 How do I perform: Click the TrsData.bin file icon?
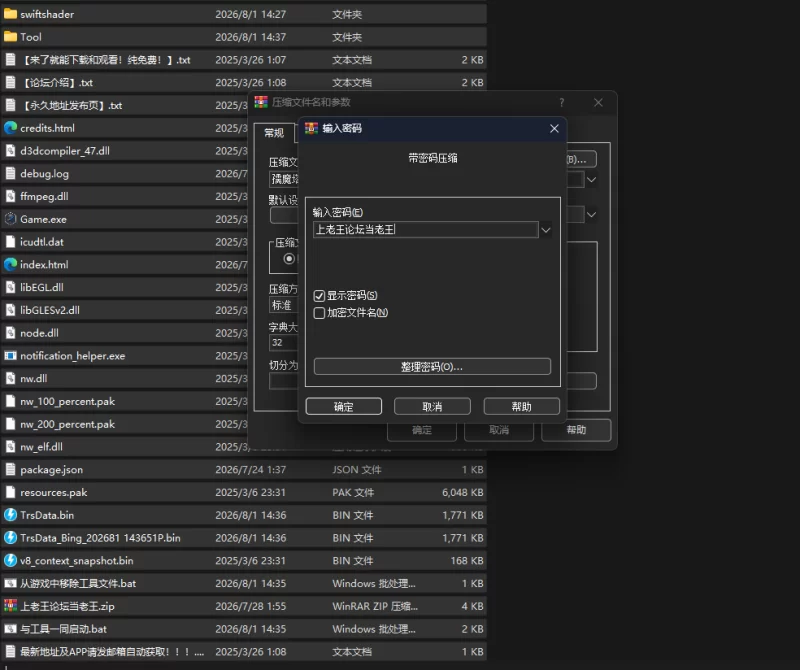[x=10, y=515]
